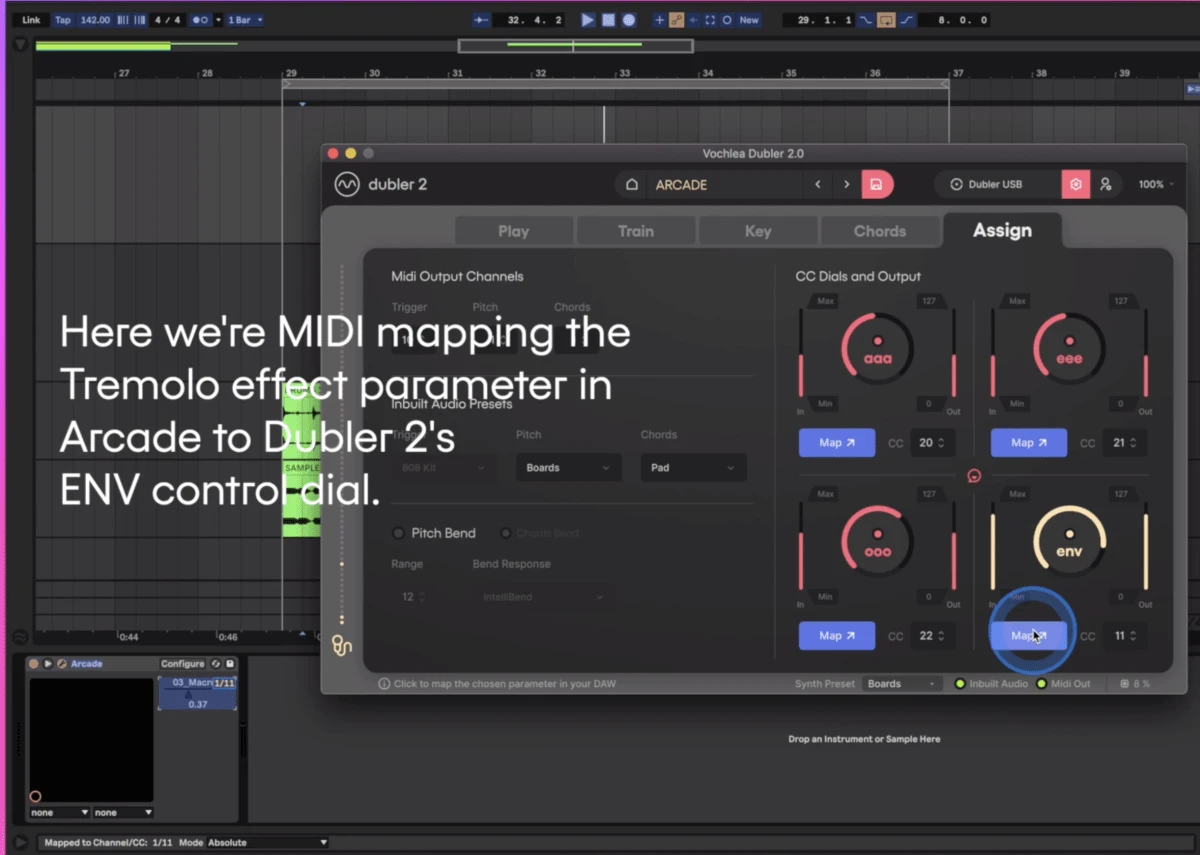This screenshot has width=1200, height=855.
Task: Toggle the Midi Out indicator
Action: [x=1042, y=684]
